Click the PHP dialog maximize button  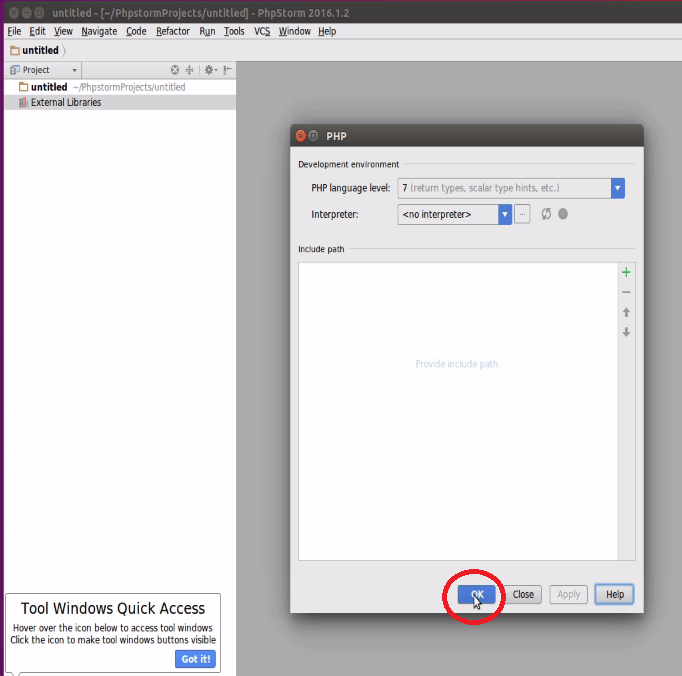(x=313, y=136)
